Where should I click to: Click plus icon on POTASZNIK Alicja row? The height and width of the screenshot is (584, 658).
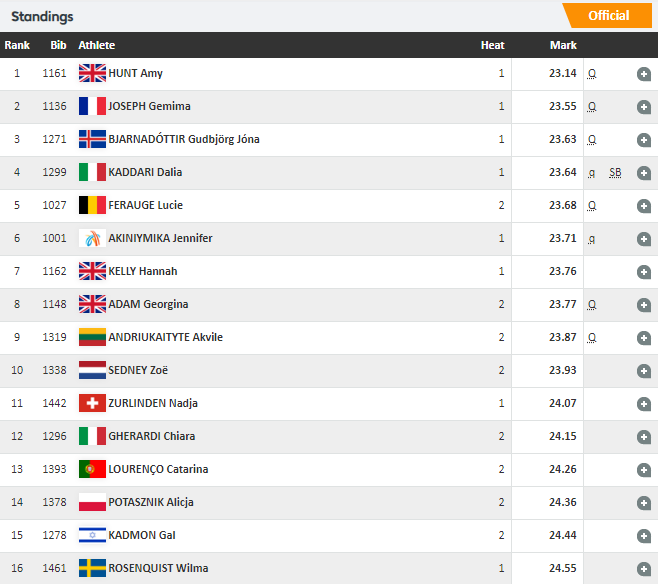(643, 503)
